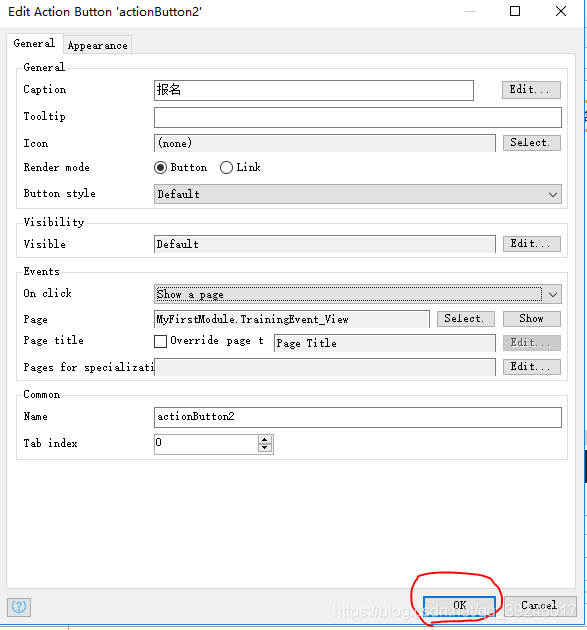Increase Tab index with up arrow
This screenshot has height=630, width=587.
coord(264,440)
